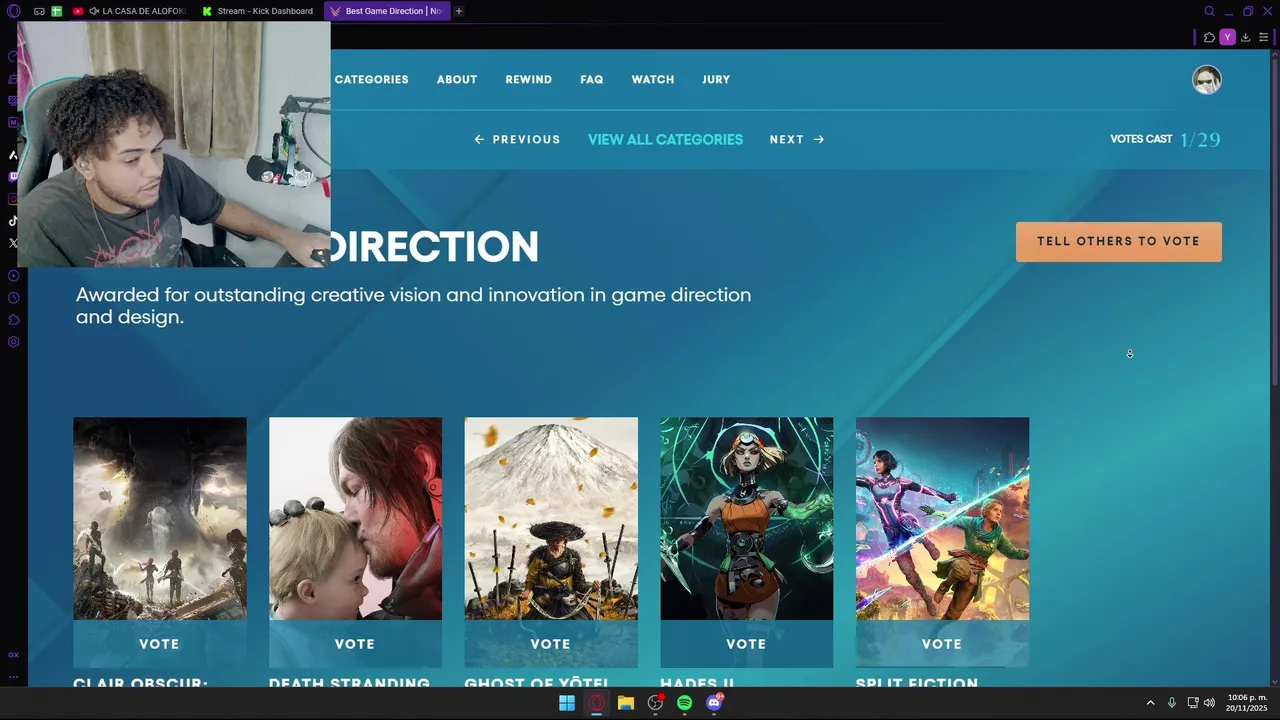Show the browser downloads panel
1280x720 pixels.
coord(1245,37)
